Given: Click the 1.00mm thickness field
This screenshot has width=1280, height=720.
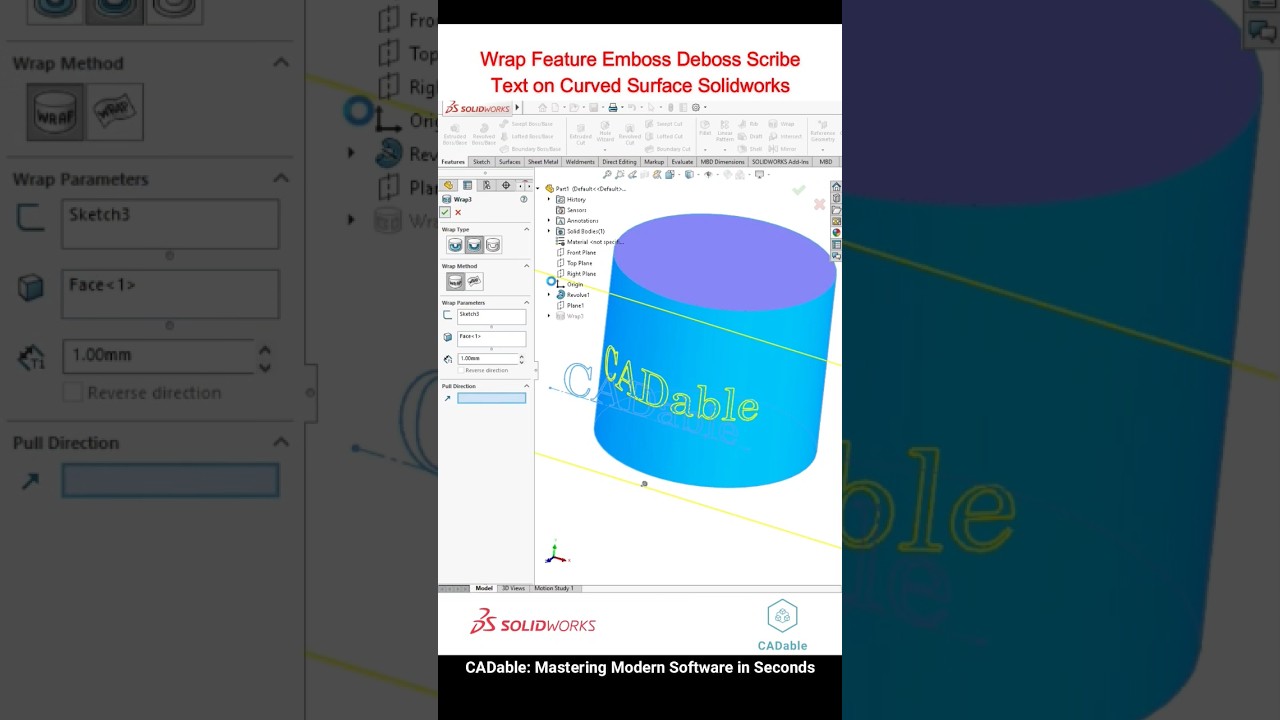Looking at the screenshot, I should point(487,358).
